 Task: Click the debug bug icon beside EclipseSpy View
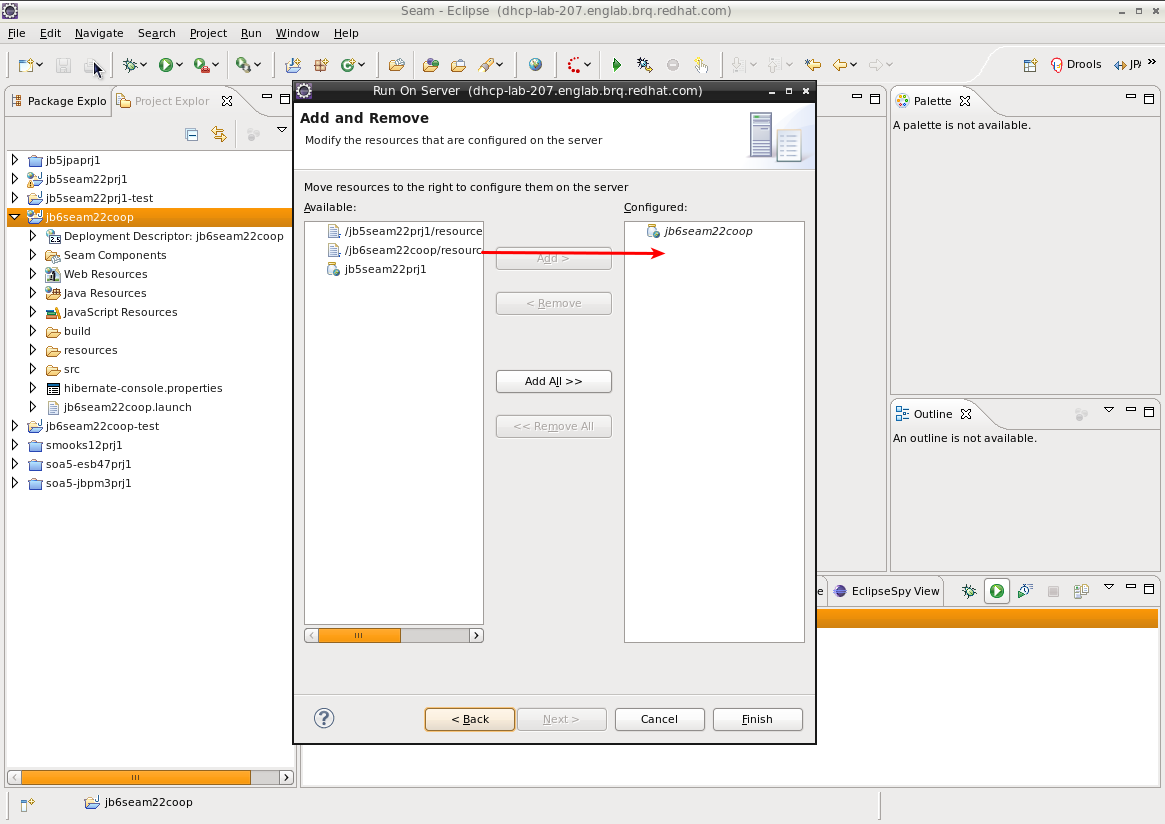click(x=969, y=591)
